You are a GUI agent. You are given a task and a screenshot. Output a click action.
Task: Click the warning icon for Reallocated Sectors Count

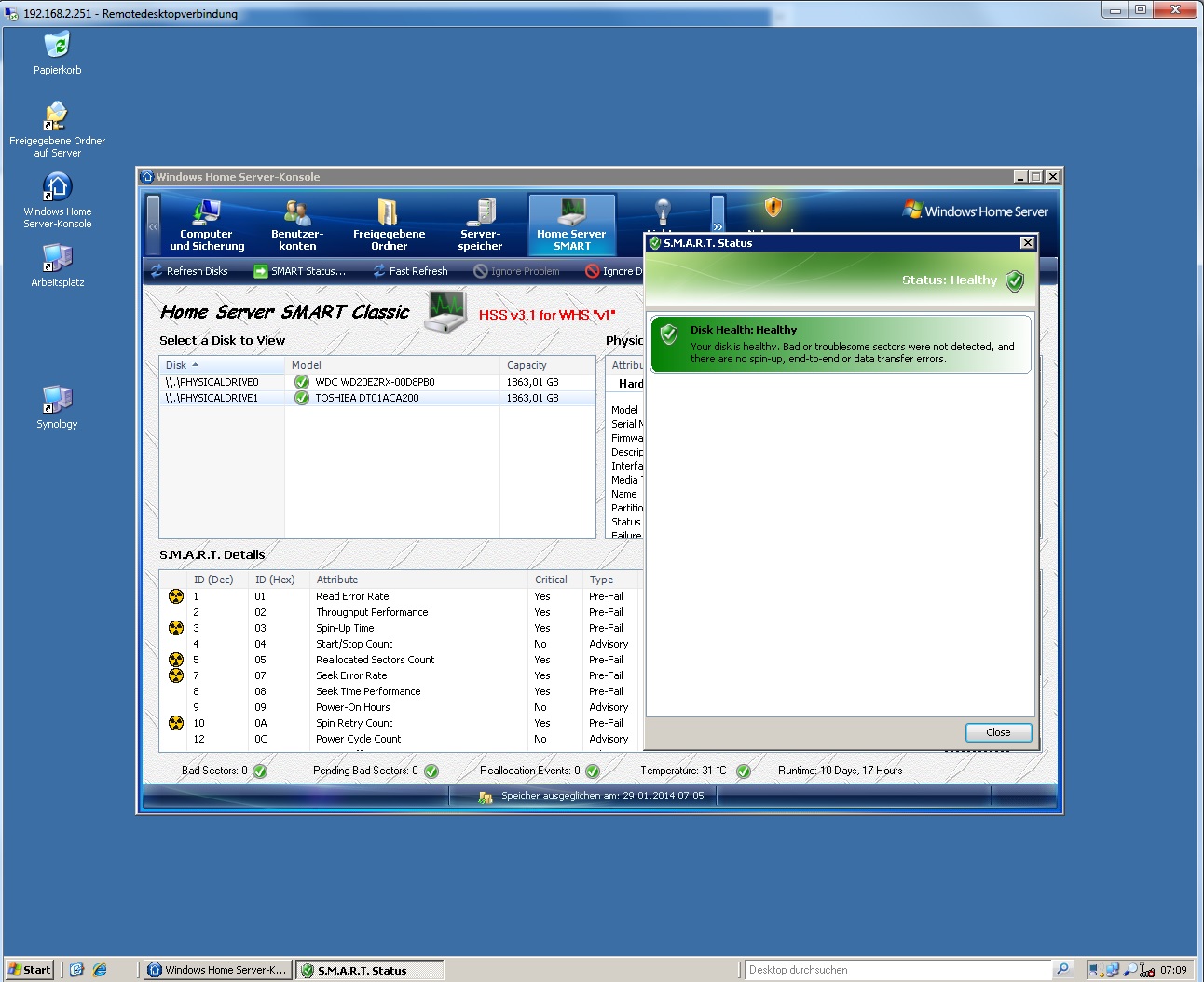click(176, 660)
